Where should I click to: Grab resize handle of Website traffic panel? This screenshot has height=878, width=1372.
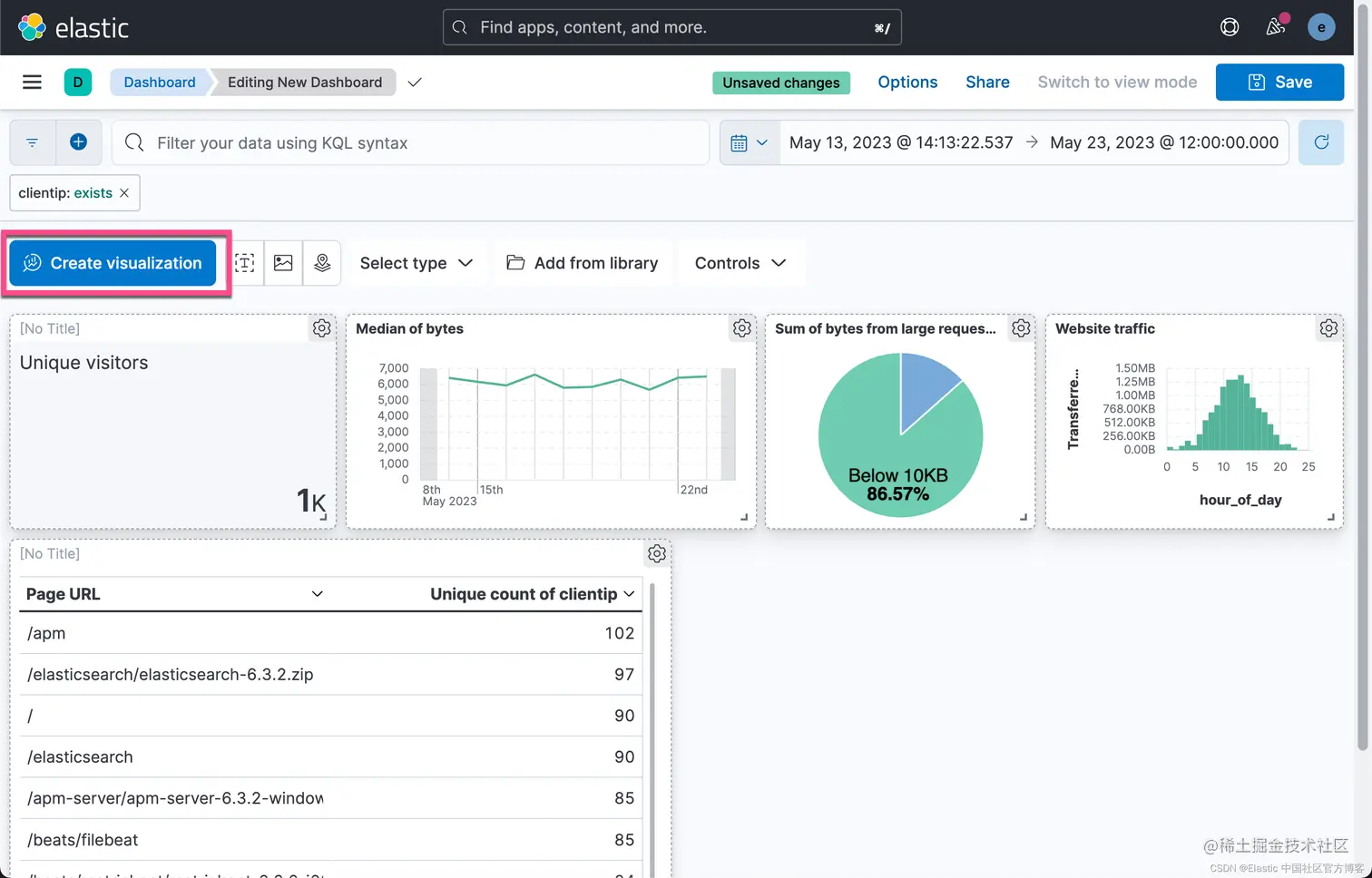pos(1331,517)
